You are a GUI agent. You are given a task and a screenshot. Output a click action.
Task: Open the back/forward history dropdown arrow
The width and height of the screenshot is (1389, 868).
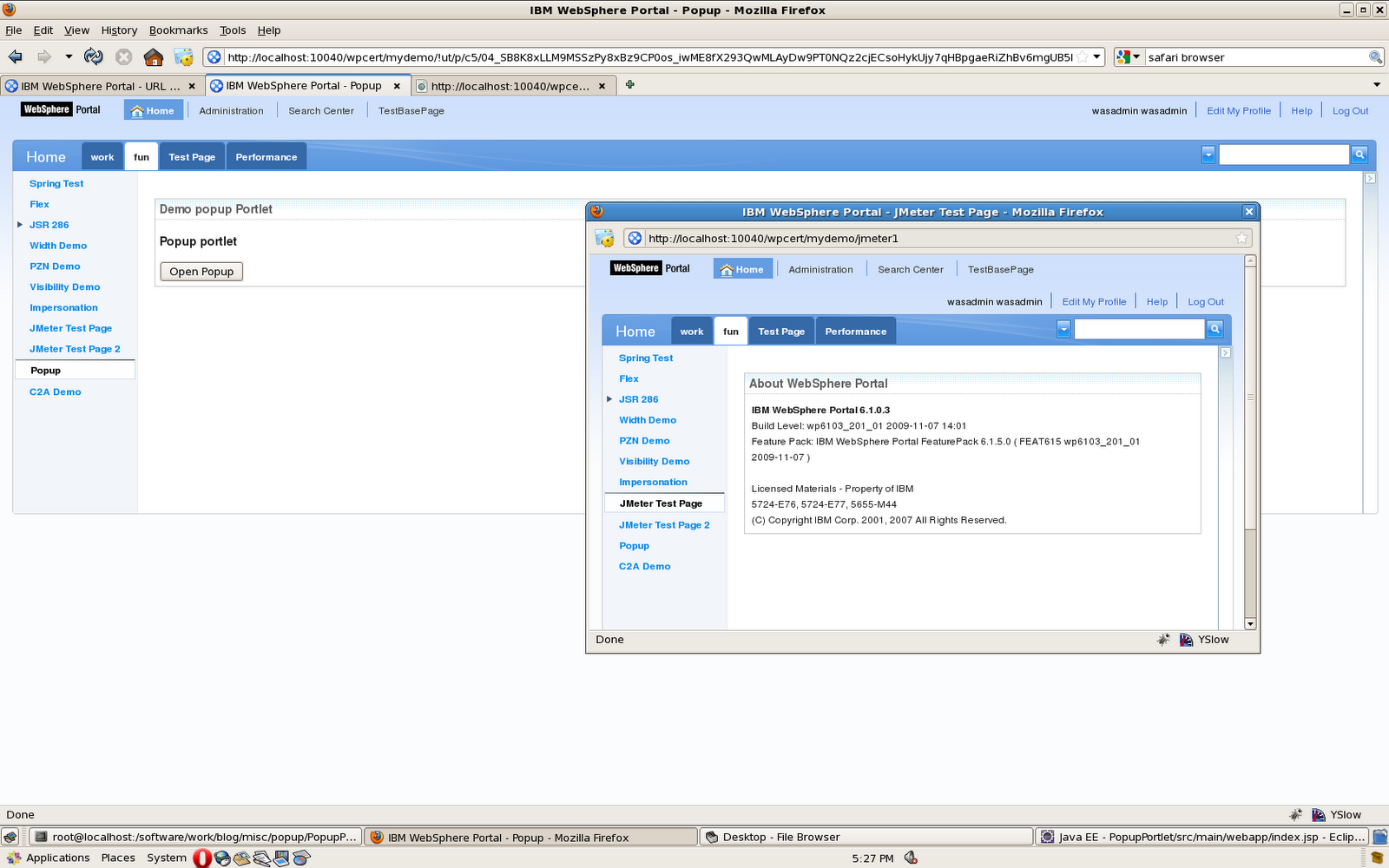coord(69,57)
